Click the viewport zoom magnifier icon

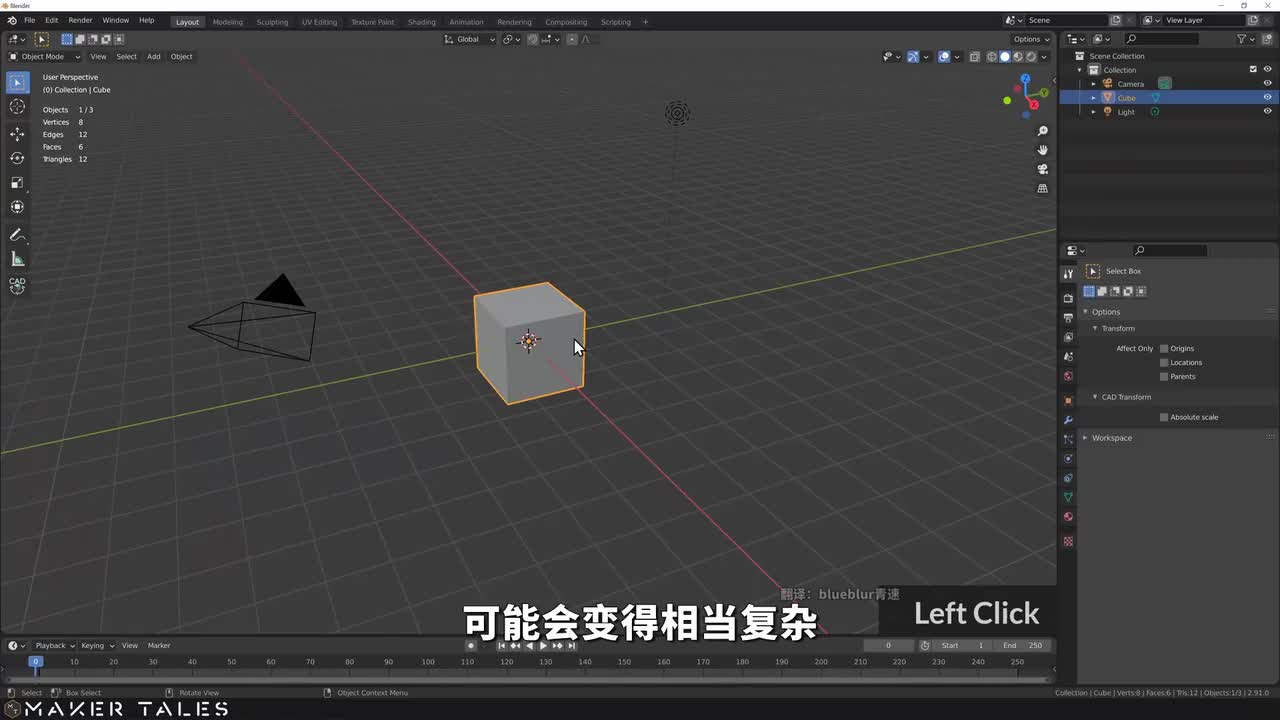(x=1043, y=131)
